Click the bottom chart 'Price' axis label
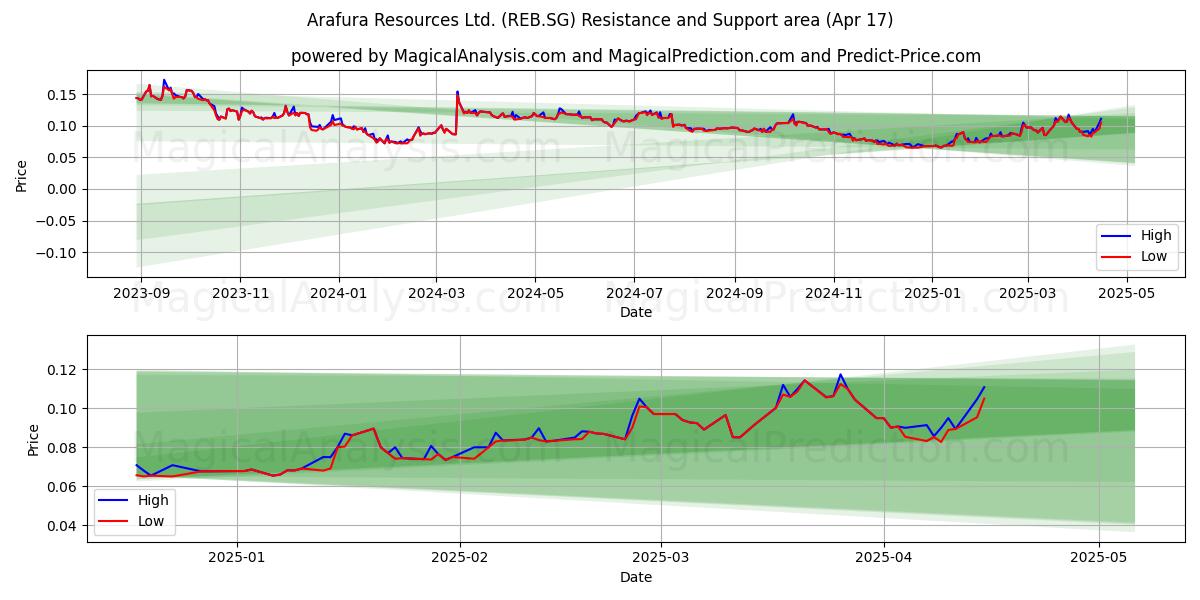Screen dimensions: 1200x600 click(x=33, y=439)
